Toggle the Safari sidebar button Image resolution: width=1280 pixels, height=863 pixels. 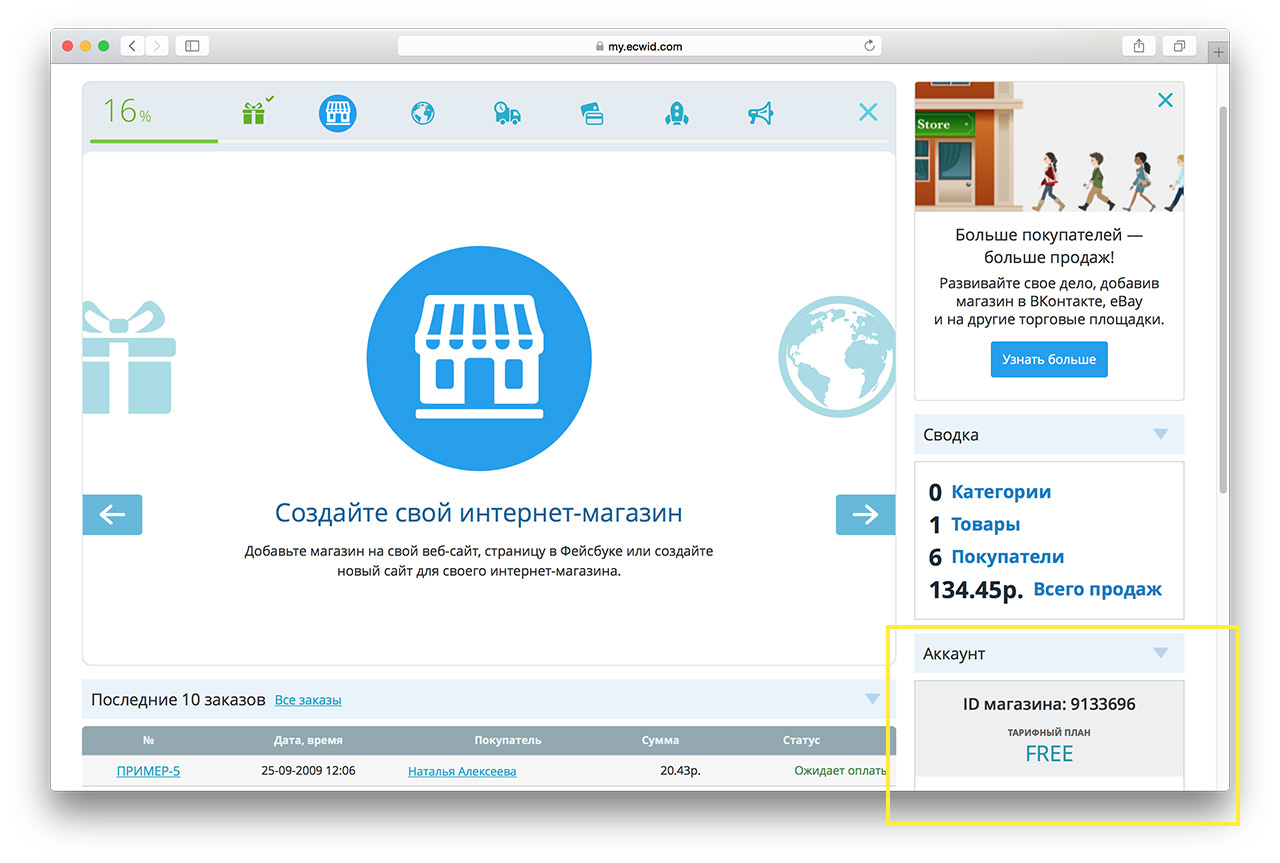click(x=192, y=46)
